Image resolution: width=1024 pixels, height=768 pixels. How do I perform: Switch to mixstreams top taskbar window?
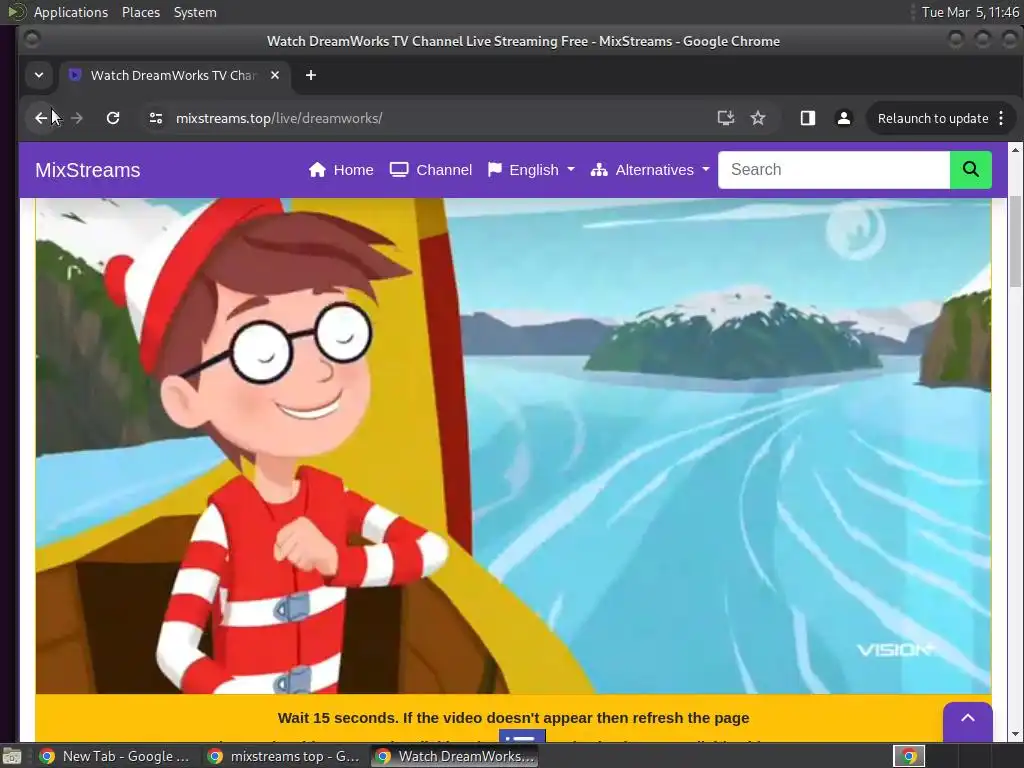pos(283,756)
